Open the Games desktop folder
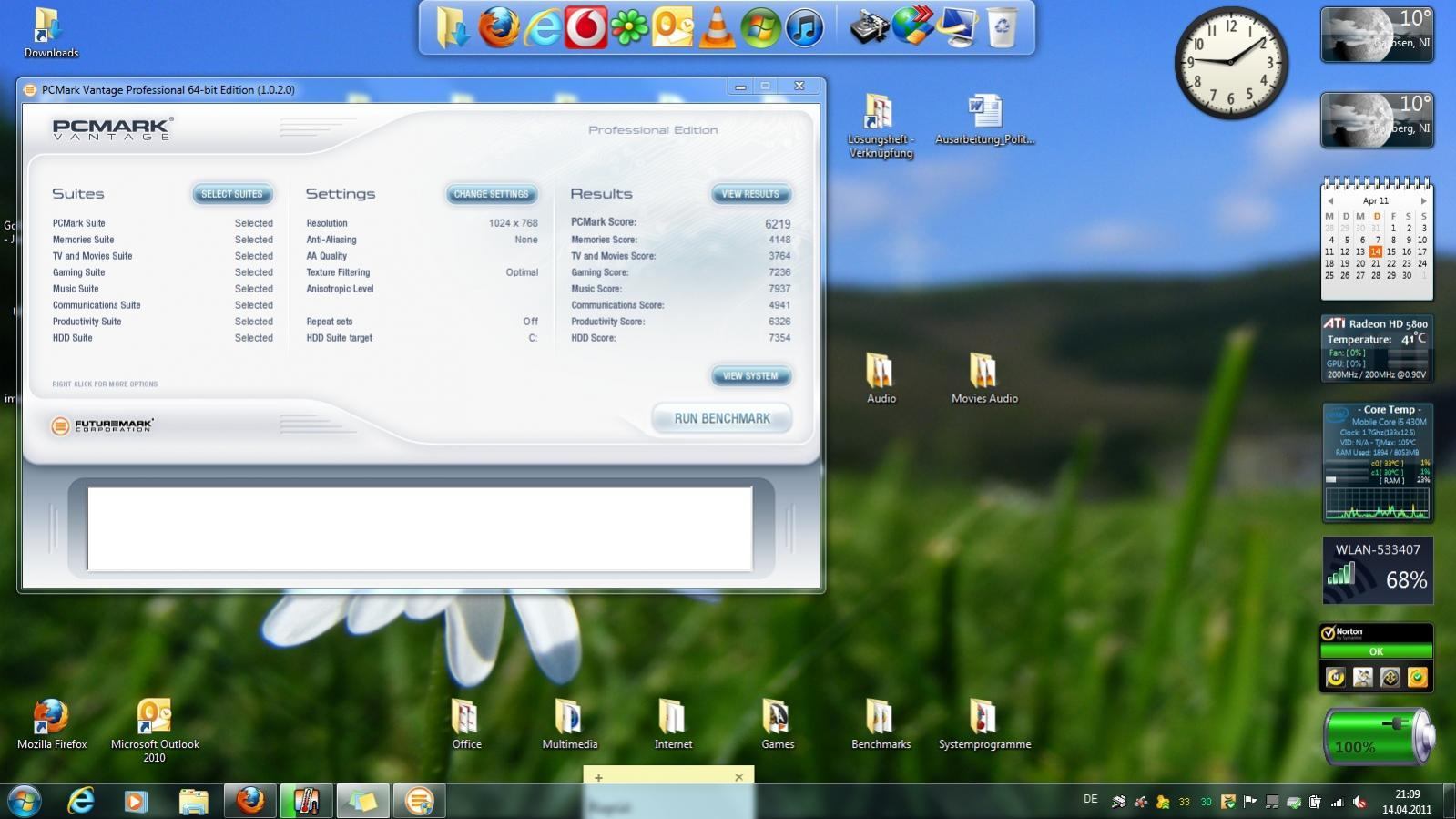Viewport: 1456px width, 819px height. [778, 724]
